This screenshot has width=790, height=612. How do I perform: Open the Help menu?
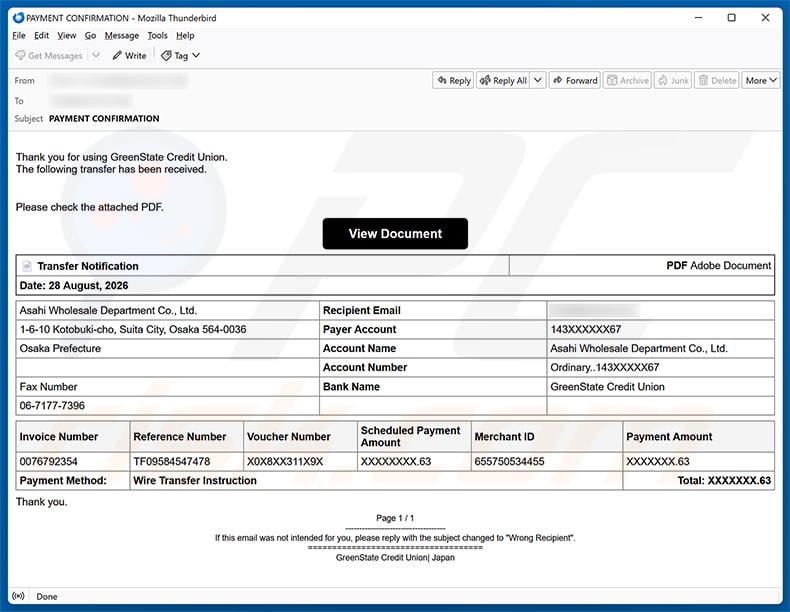tap(185, 35)
